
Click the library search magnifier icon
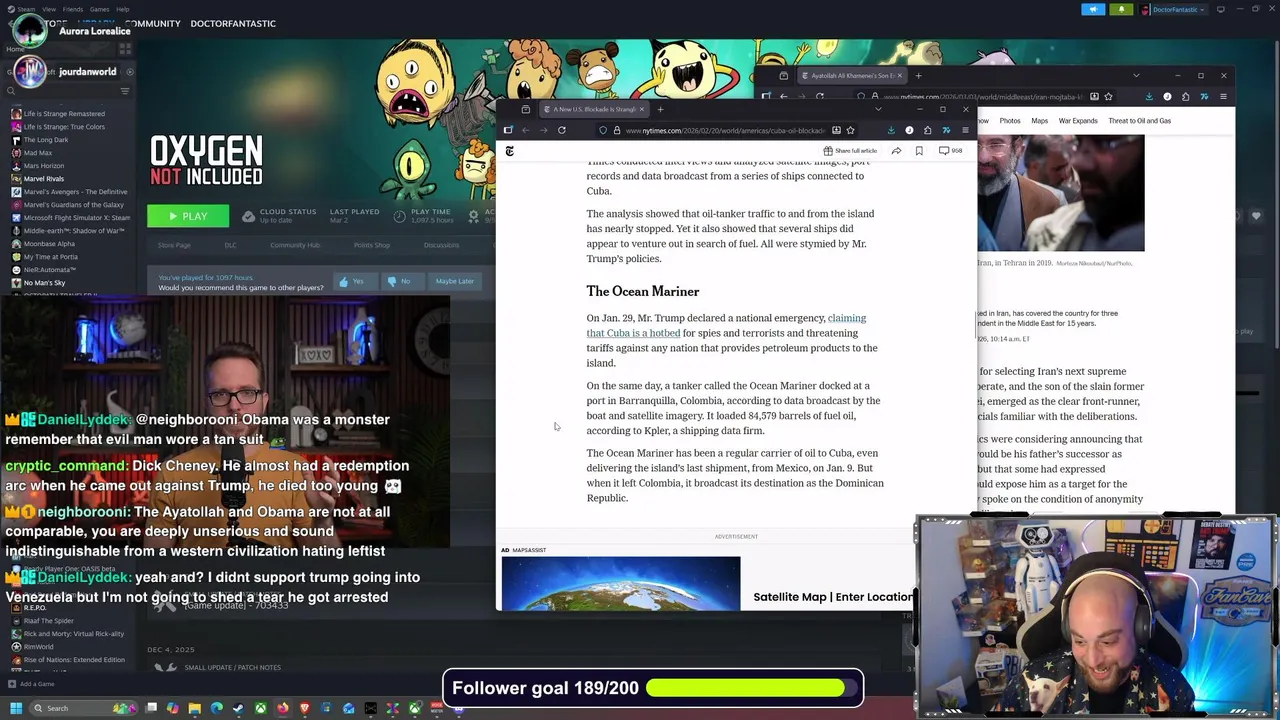[x=13, y=91]
